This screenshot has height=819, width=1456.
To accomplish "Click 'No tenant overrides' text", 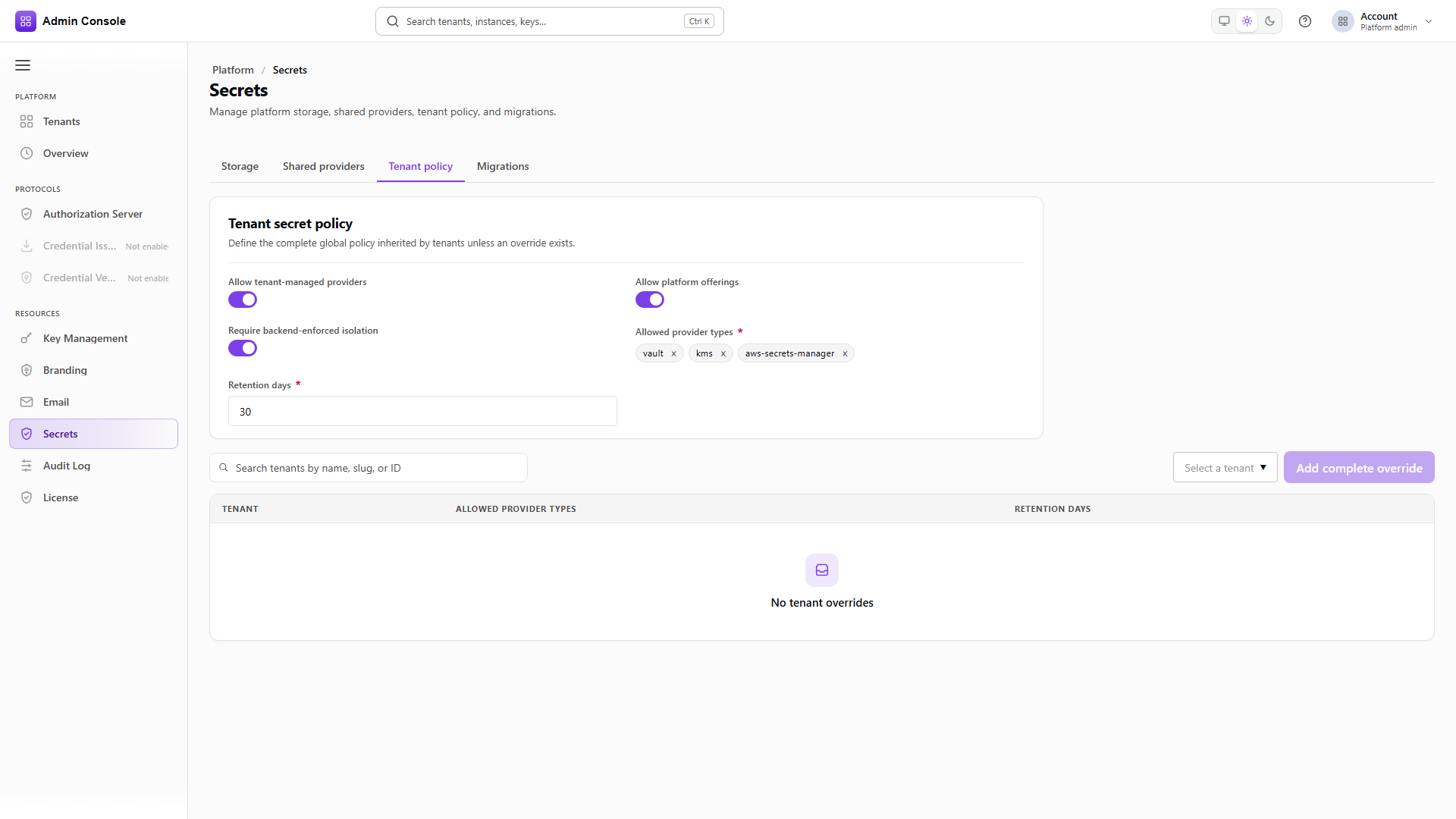I will pyautogui.click(x=822, y=603).
